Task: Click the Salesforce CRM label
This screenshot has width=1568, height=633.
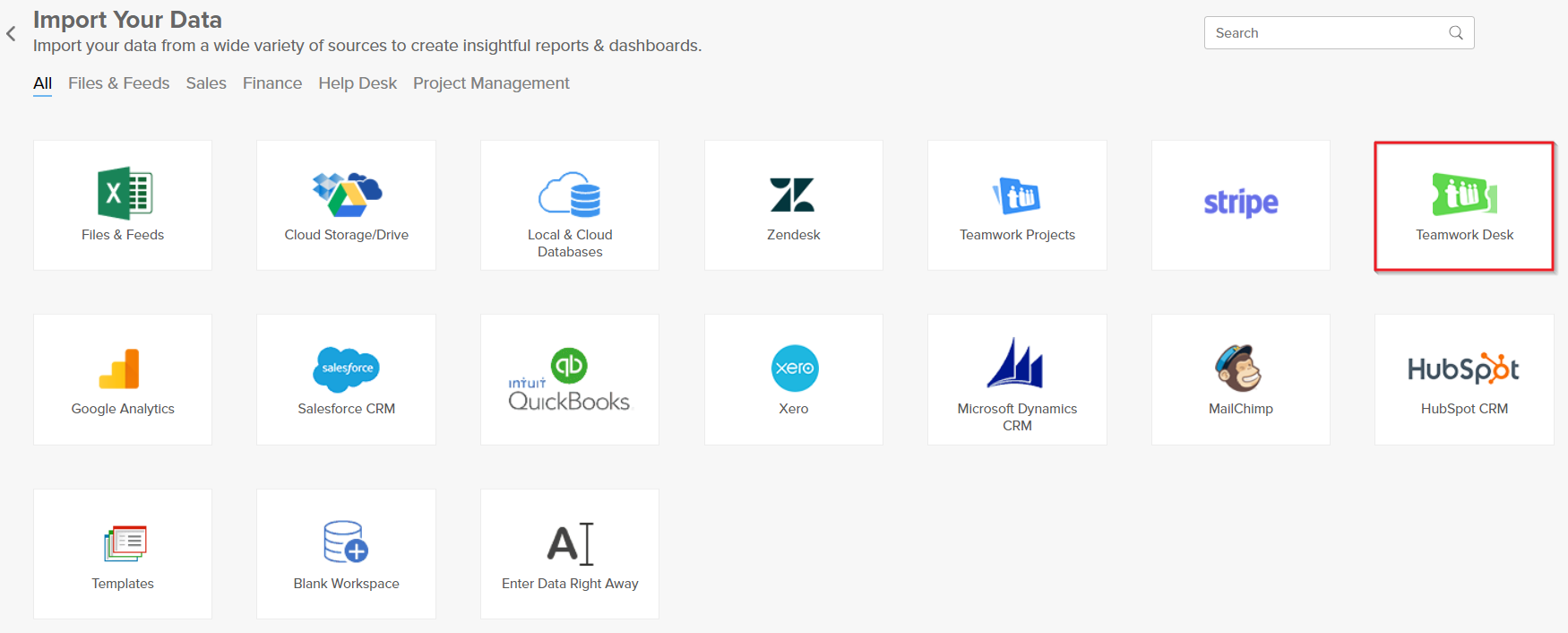Action: pos(347,409)
